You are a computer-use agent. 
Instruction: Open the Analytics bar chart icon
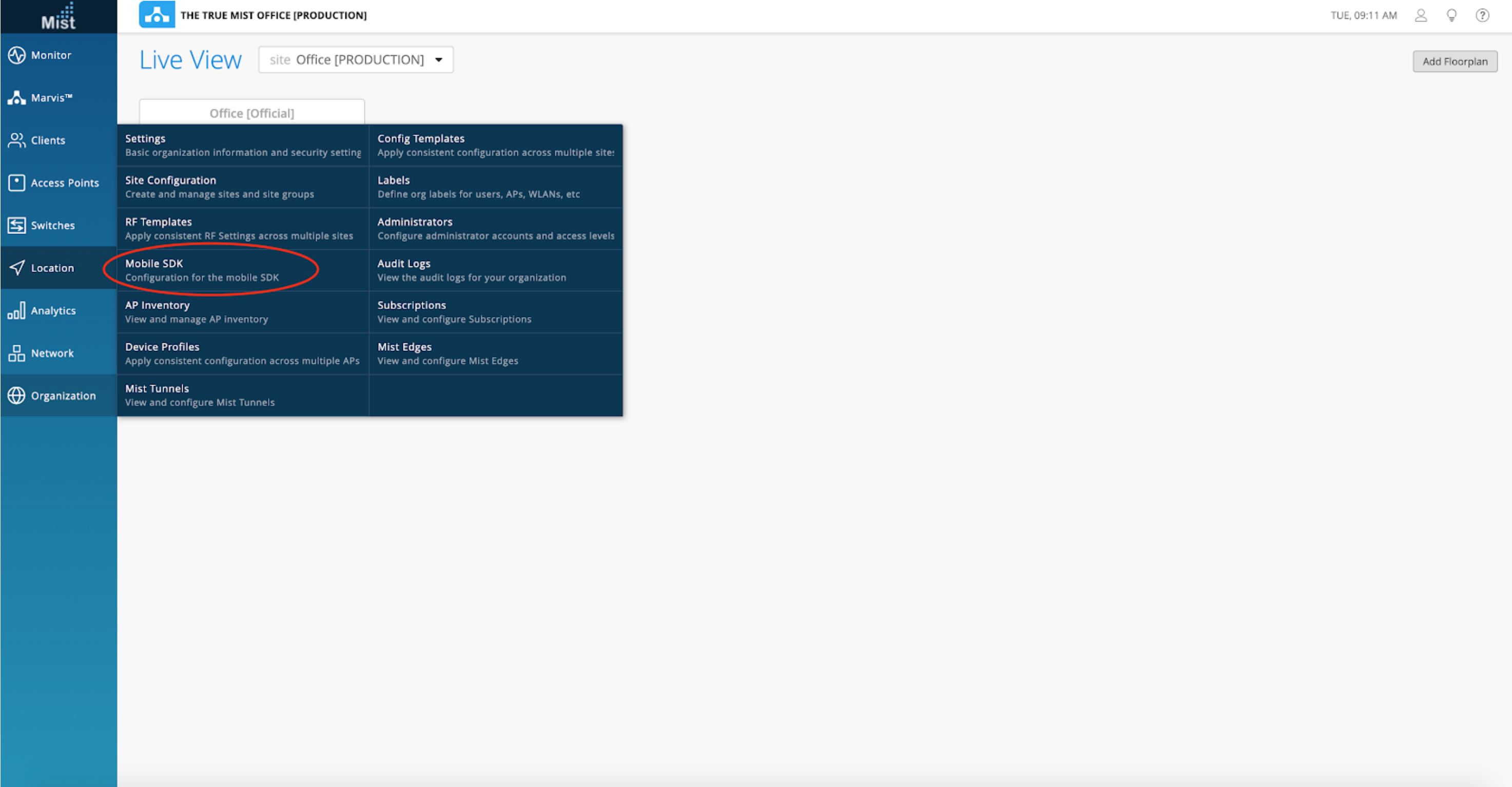16,310
